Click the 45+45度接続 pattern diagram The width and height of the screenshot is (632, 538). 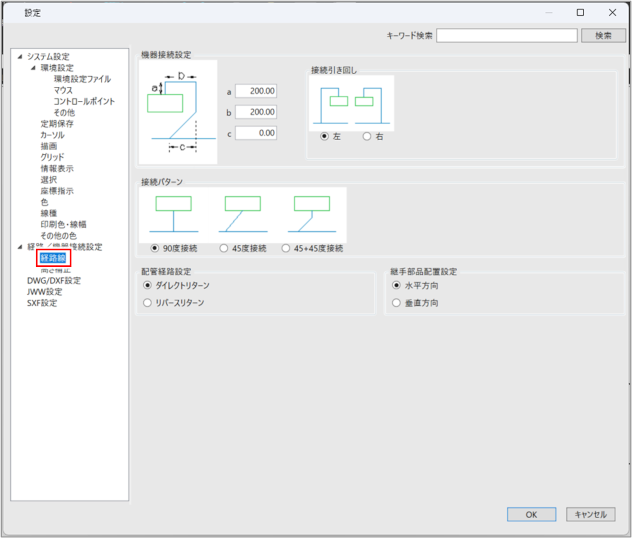coord(311,213)
